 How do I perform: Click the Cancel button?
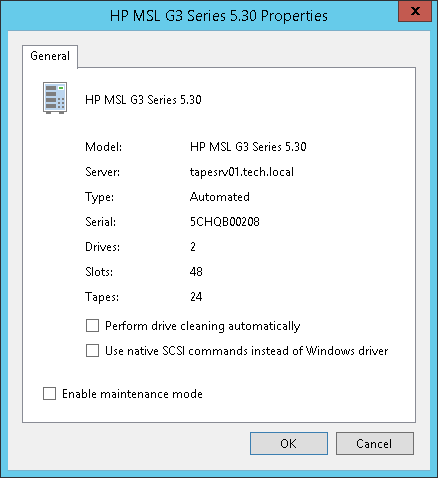pos(375,444)
